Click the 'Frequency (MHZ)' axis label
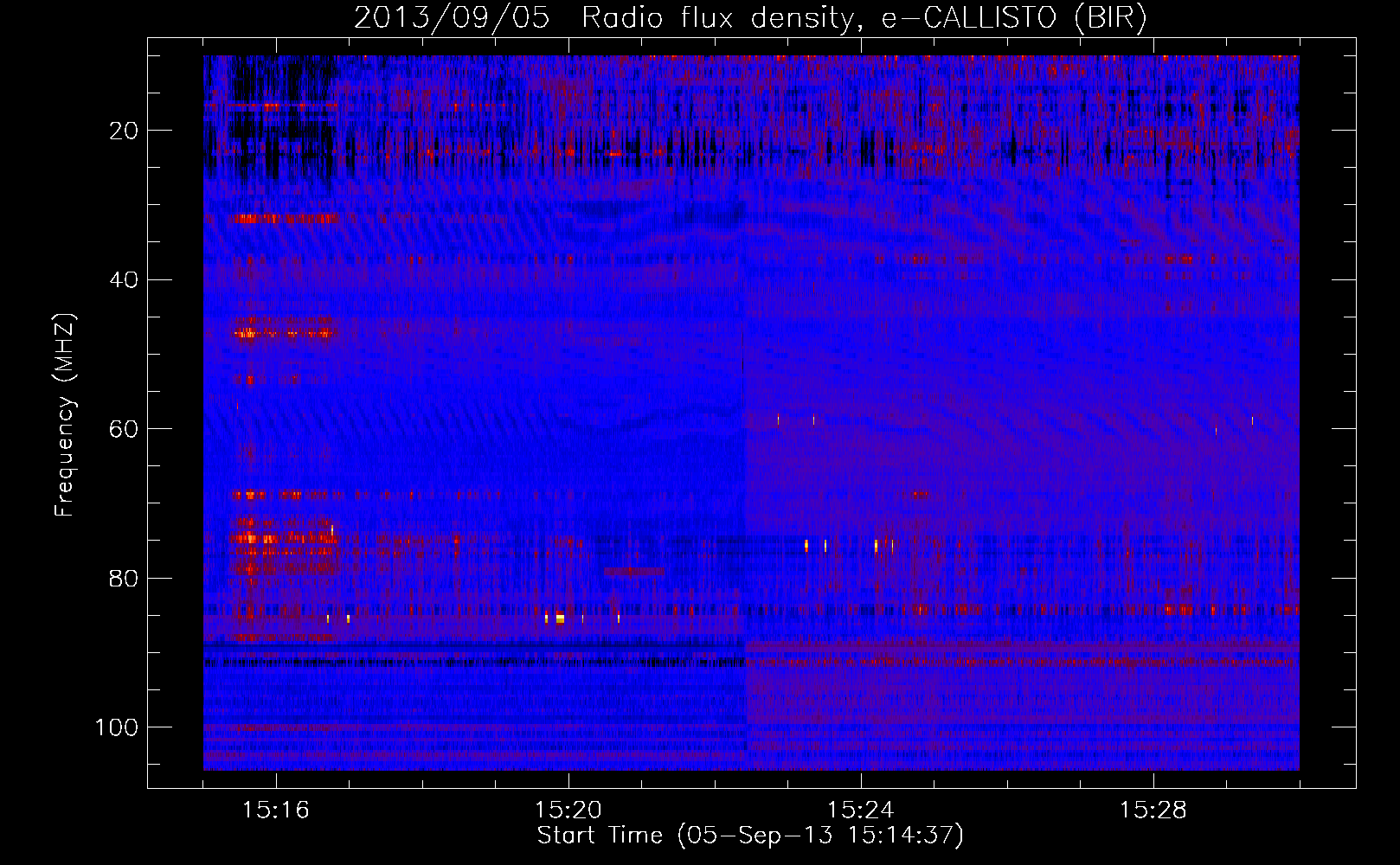The height and width of the screenshot is (865, 1400). (66, 414)
